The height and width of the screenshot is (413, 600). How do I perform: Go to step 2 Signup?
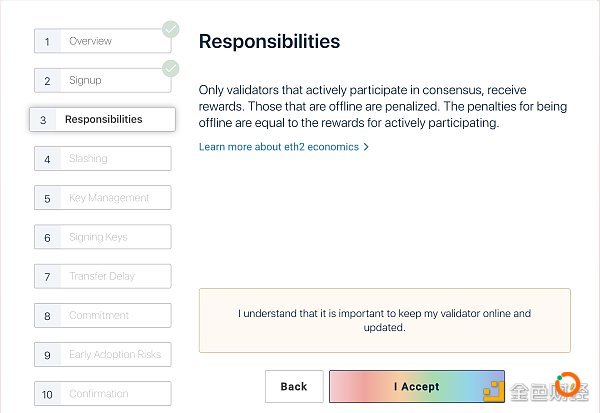pyautogui.click(x=103, y=80)
